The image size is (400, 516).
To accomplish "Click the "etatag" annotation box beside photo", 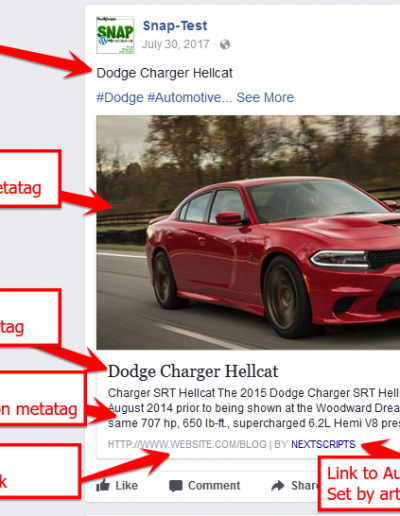I will click(30, 179).
